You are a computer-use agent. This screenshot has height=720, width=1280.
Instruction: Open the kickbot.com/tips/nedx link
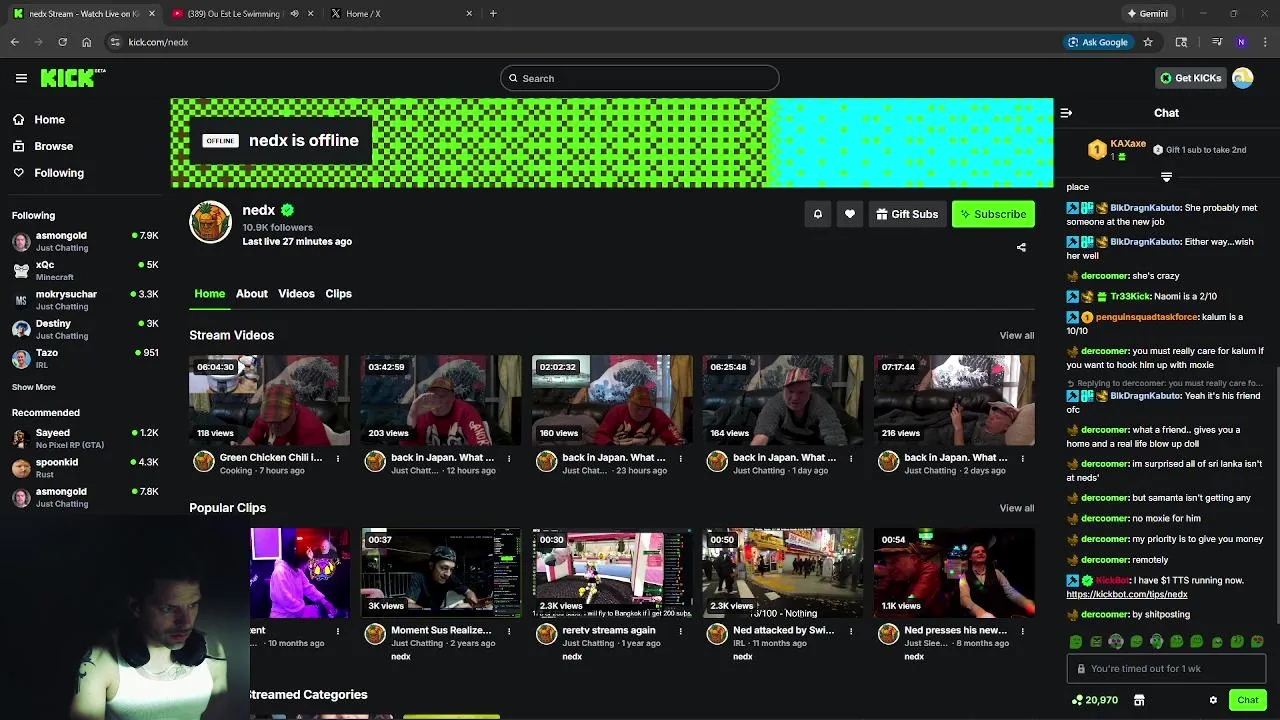(x=1126, y=594)
